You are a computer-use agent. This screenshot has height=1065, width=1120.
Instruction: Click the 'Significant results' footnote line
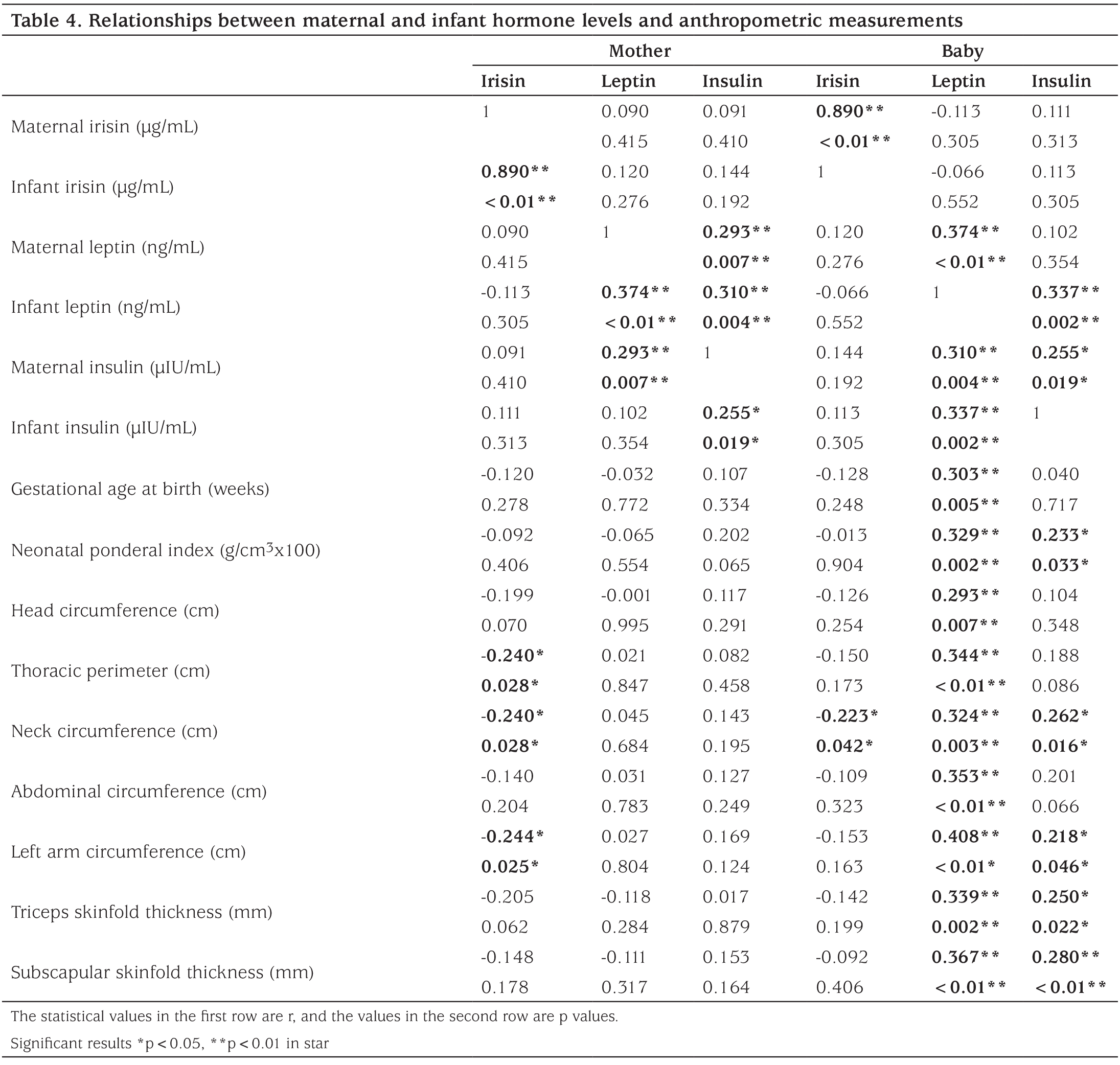point(170,1043)
